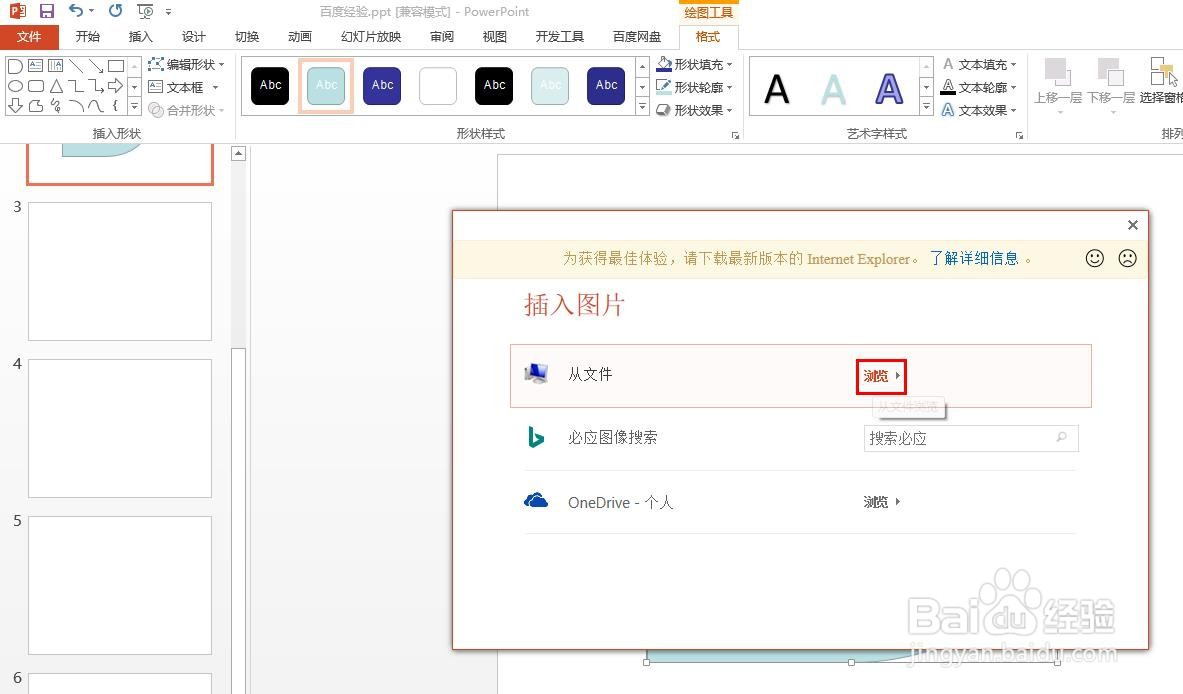The image size is (1183, 694).
Task: Apply the purple outlined A WordArt style
Action: click(889, 89)
